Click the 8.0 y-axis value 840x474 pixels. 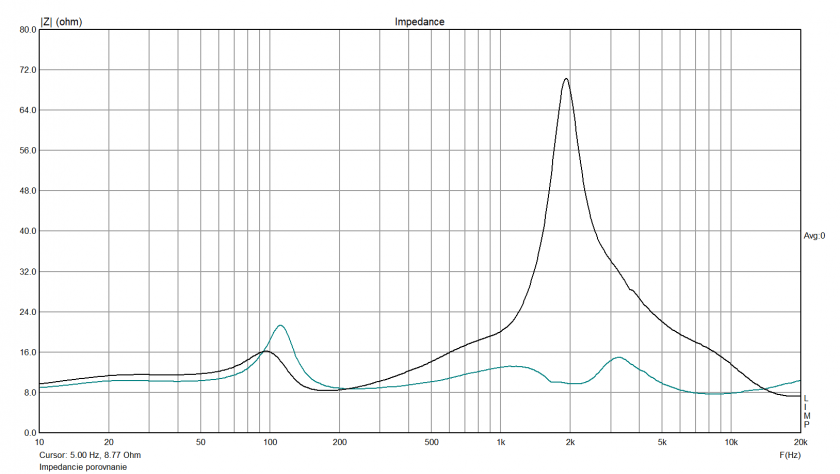[x=30, y=393]
